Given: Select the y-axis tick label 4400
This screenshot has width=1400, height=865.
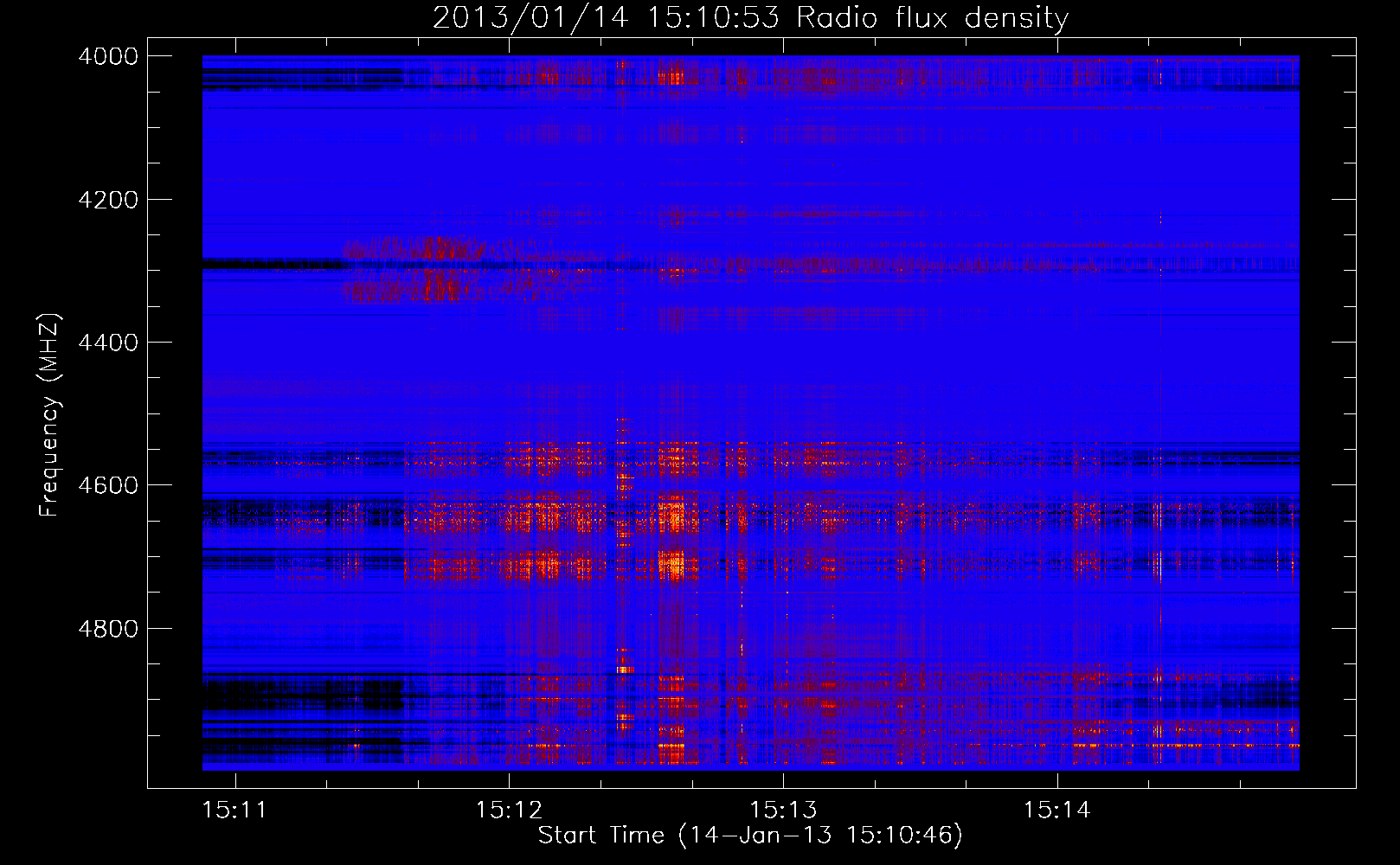Looking at the screenshot, I should coord(108,343).
